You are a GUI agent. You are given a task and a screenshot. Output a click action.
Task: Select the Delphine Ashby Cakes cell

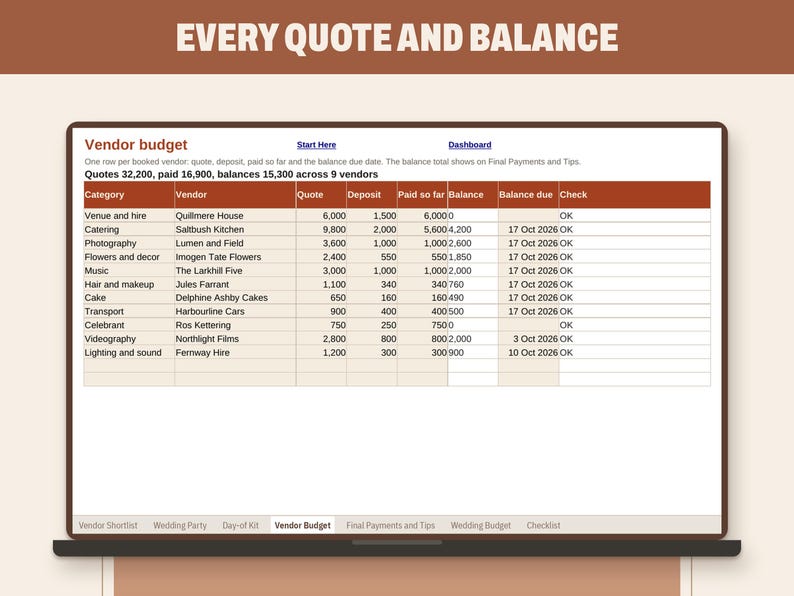coord(235,298)
